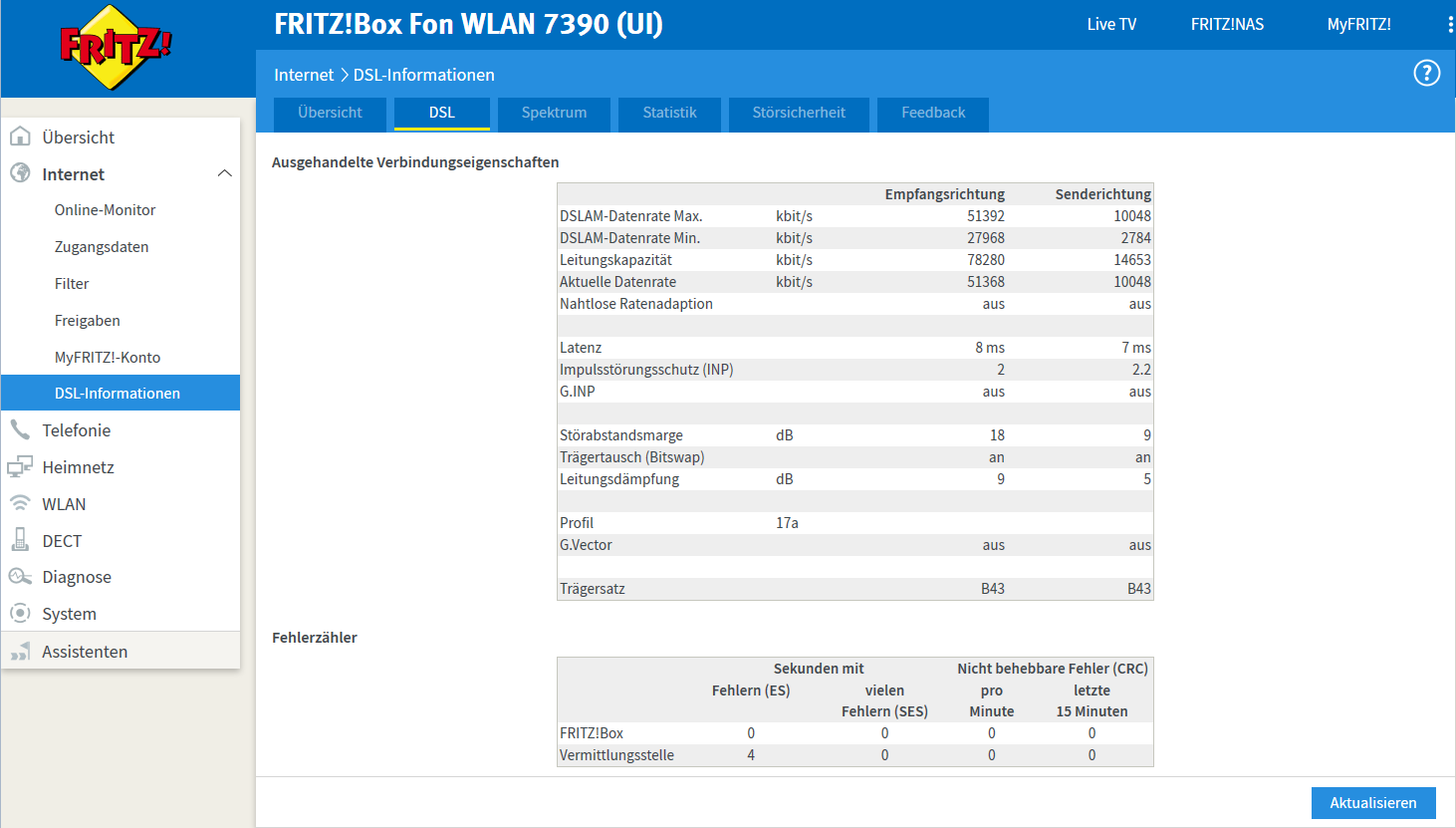Click the Vermittlungsstelle row label

616,755
